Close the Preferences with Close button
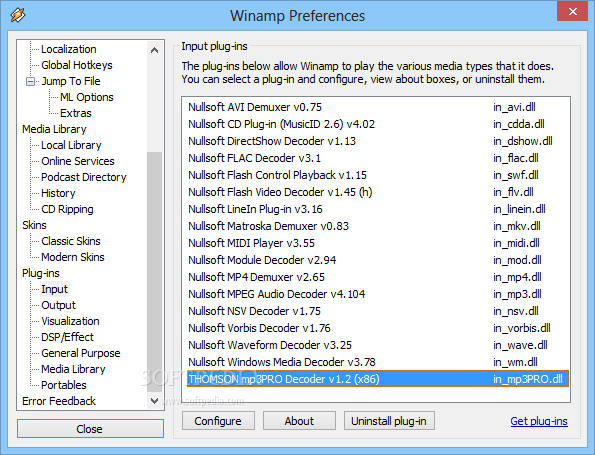The image size is (595, 455). [x=90, y=429]
